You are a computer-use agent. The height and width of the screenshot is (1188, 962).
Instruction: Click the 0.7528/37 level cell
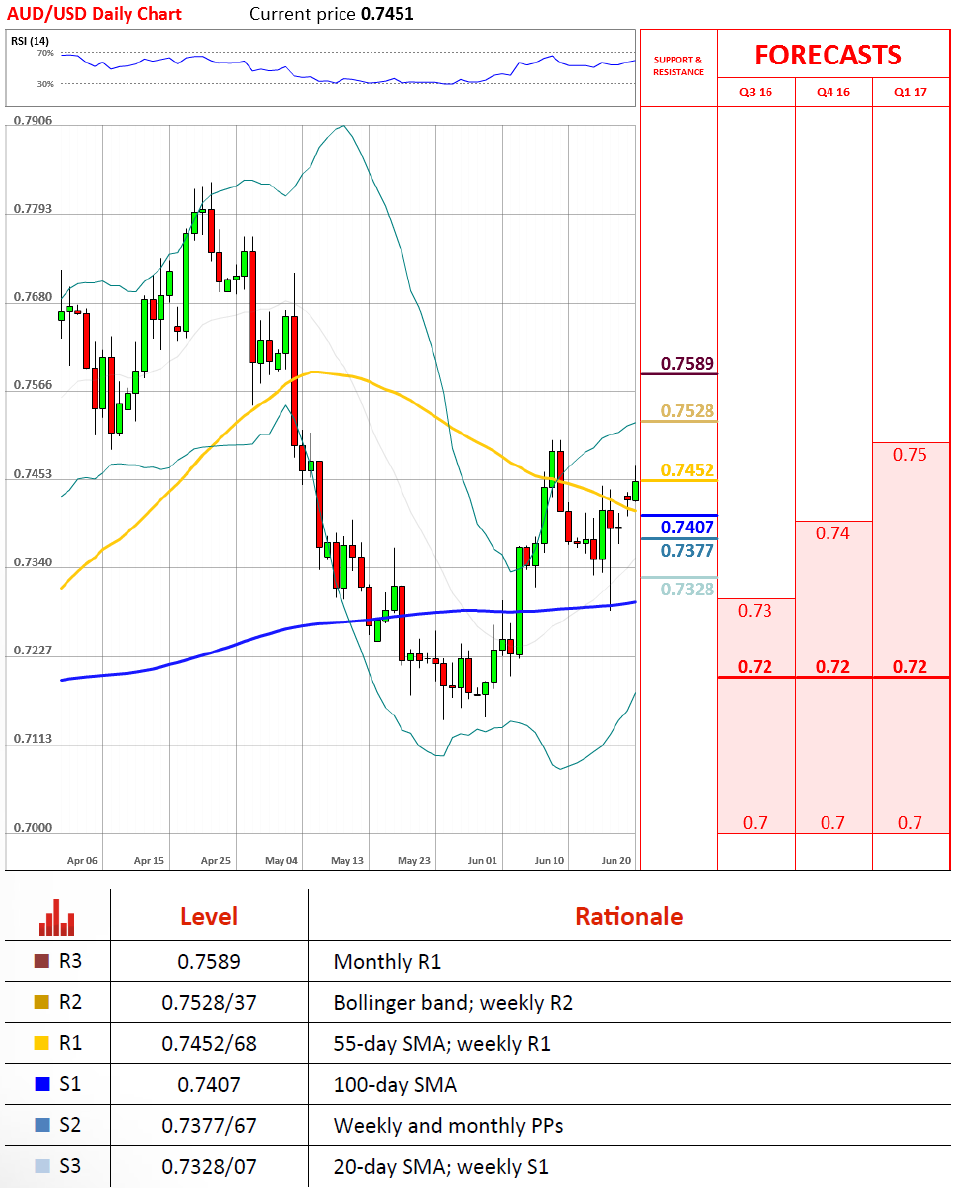pos(209,1002)
